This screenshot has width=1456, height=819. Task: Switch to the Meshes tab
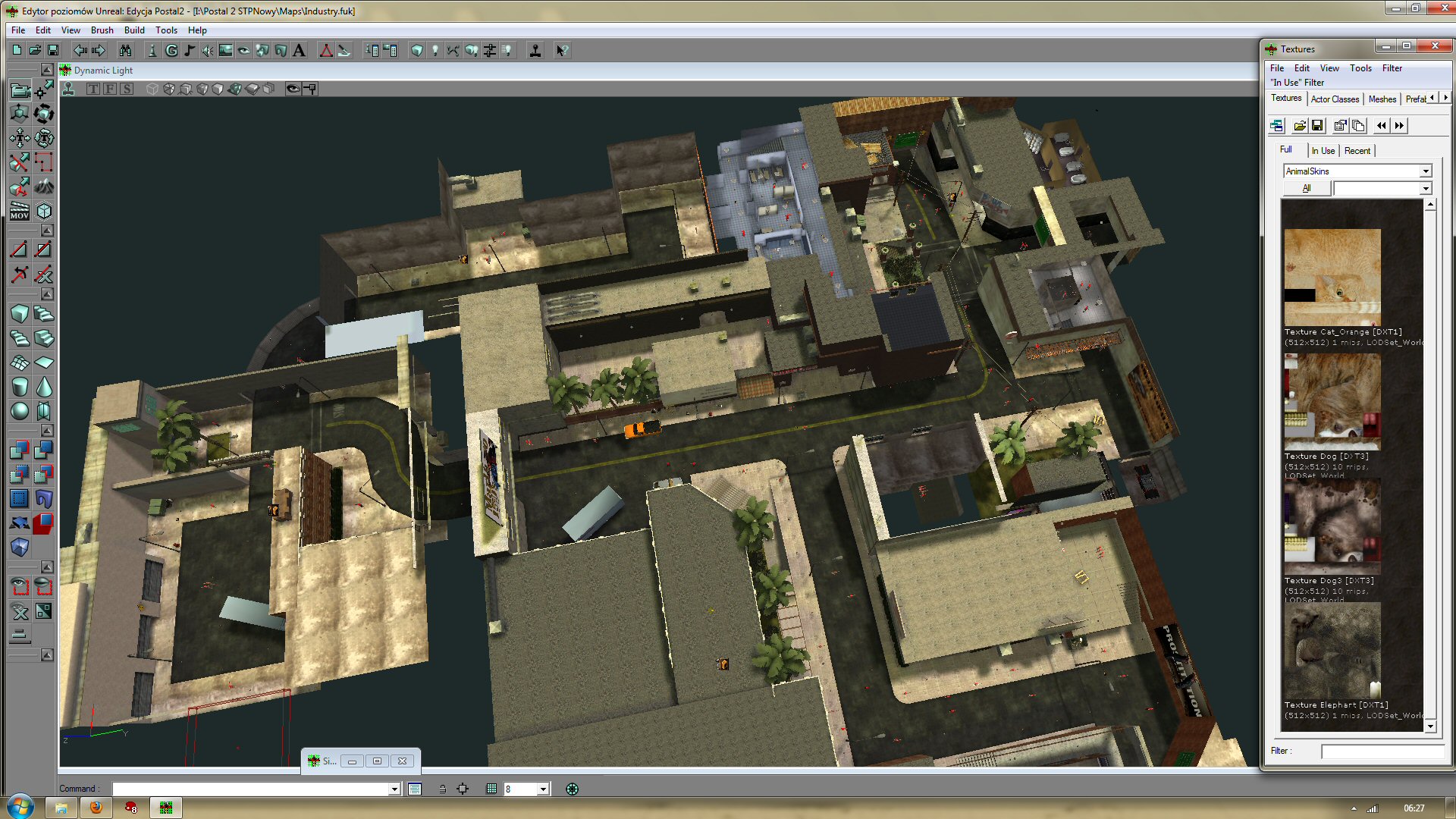(x=1382, y=99)
